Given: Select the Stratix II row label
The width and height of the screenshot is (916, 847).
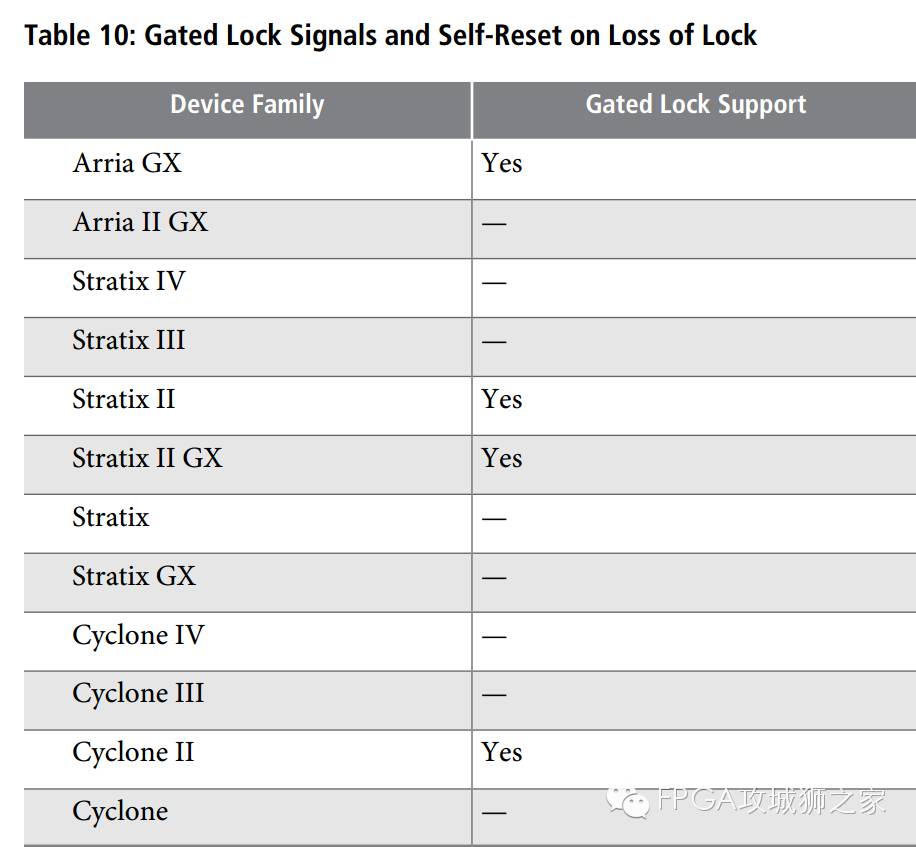Looking at the screenshot, I should pyautogui.click(x=124, y=399).
